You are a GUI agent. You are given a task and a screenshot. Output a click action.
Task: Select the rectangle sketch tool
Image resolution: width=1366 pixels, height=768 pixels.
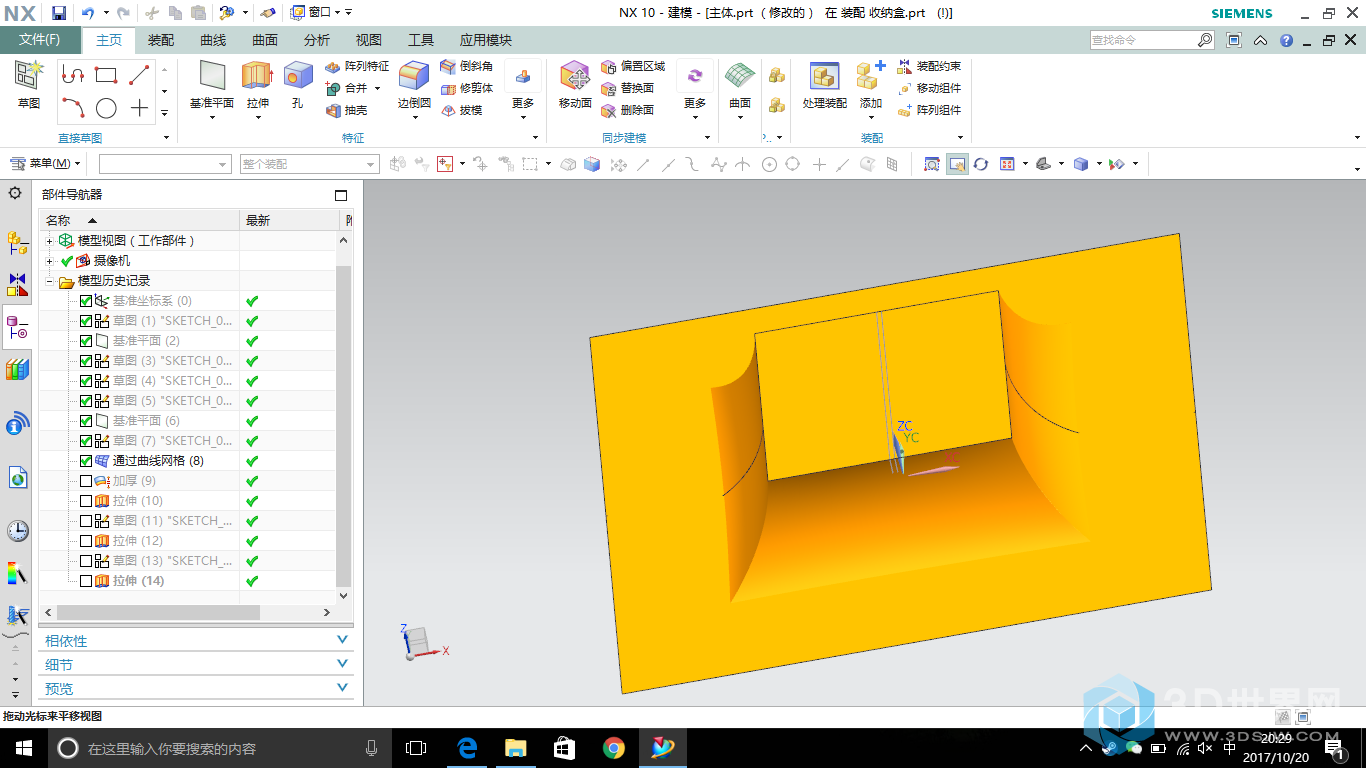[x=106, y=75]
